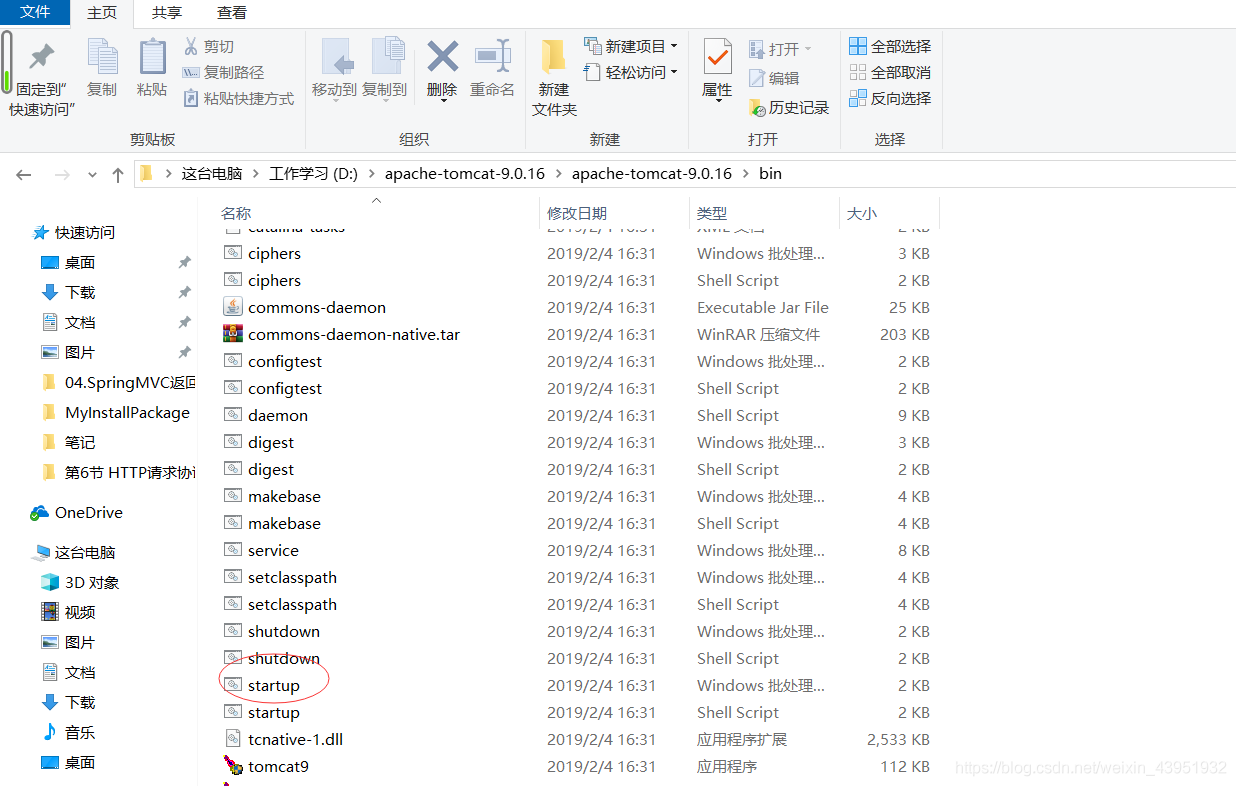Open the Open (打开) ribbon dropdown

click(780, 49)
